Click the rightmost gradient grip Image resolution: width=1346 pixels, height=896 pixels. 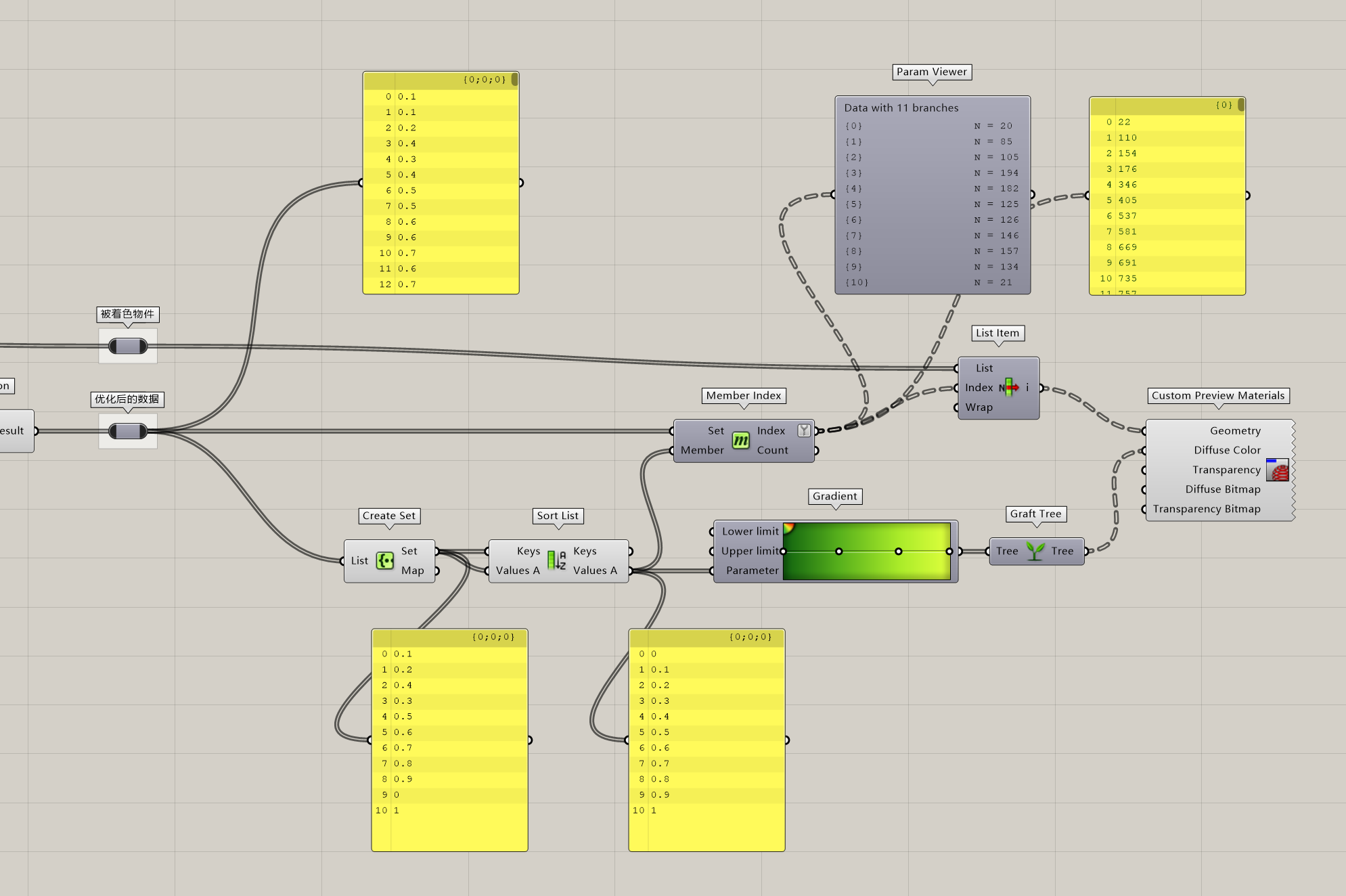[x=949, y=552]
